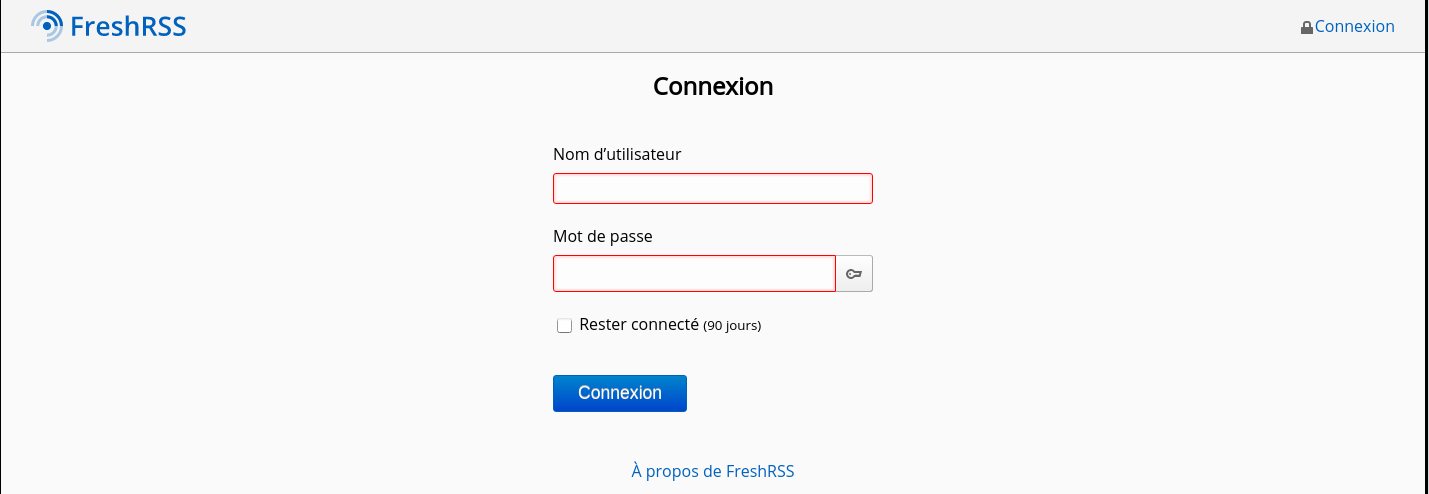Click the padlock icon in the header

tap(1306, 28)
